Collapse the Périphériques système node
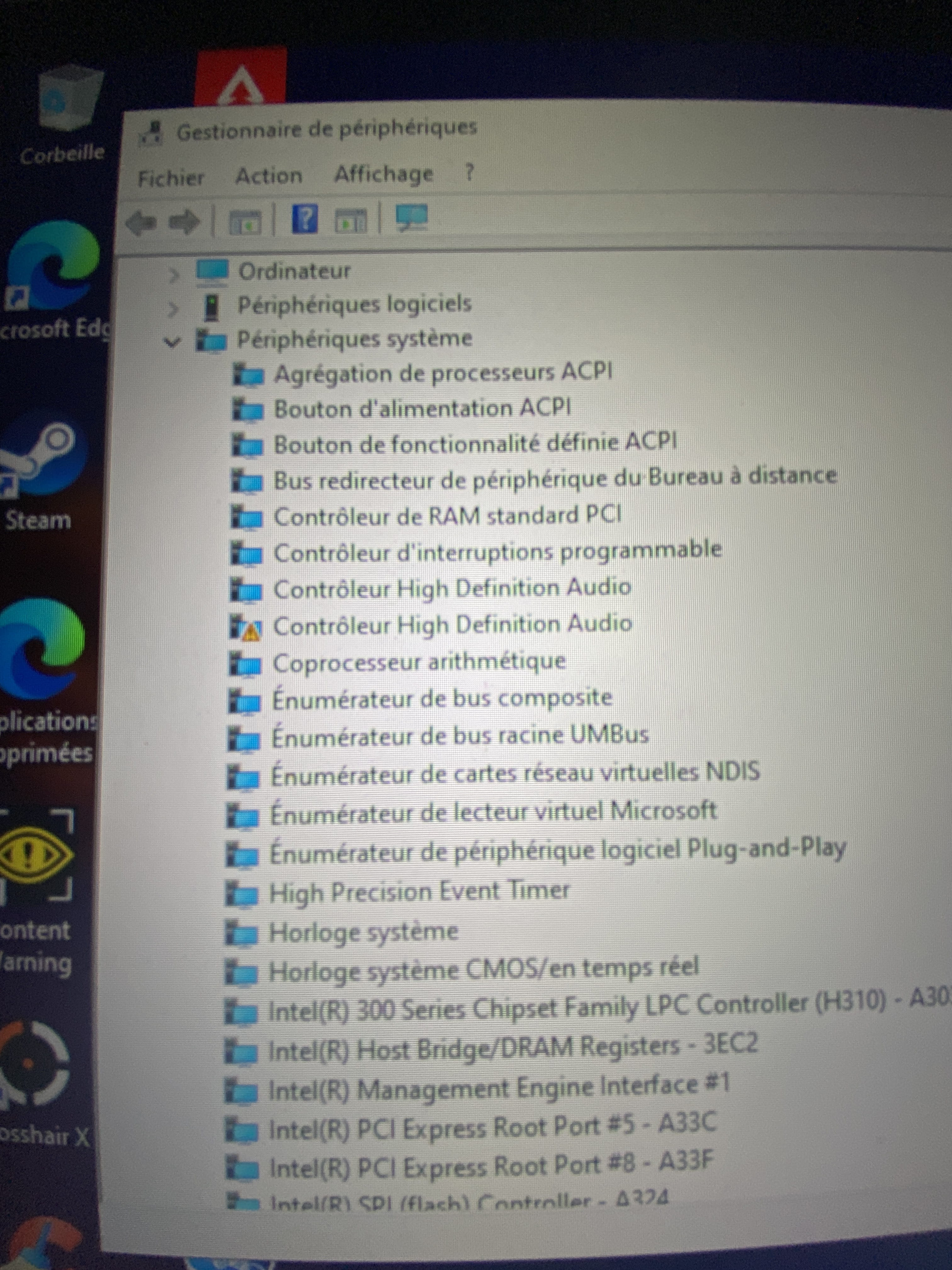Viewport: 952px width, 1270px height. pyautogui.click(x=172, y=343)
